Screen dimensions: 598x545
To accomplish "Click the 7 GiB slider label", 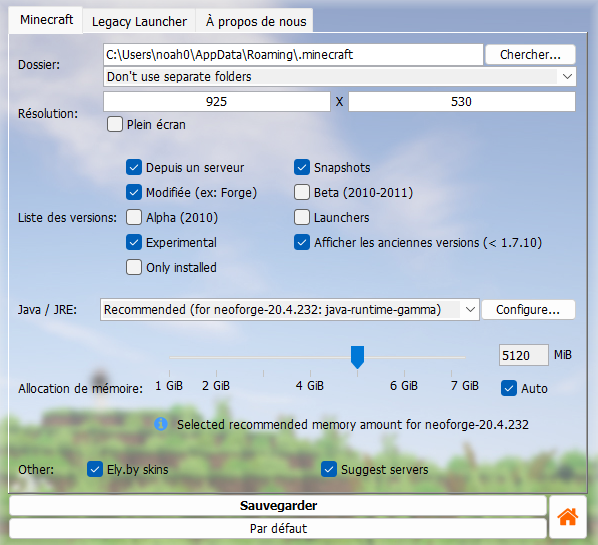I will tap(465, 386).
